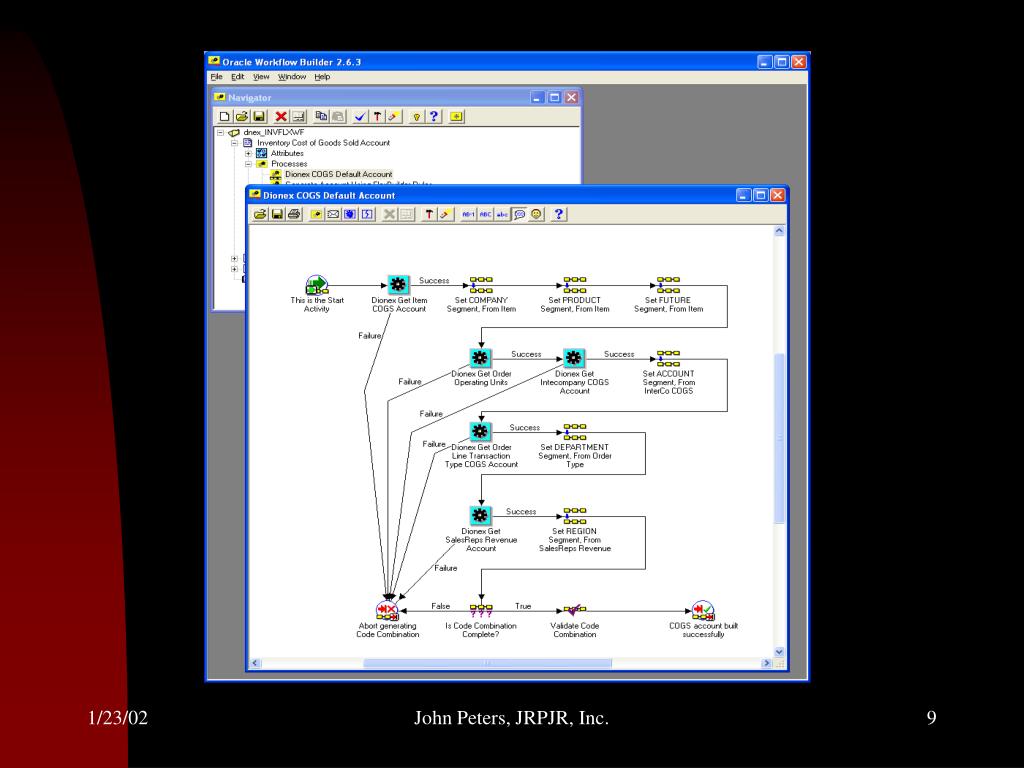This screenshot has width=1024, height=768.
Task: Select COGS account built successfully end node
Action: [x=703, y=611]
